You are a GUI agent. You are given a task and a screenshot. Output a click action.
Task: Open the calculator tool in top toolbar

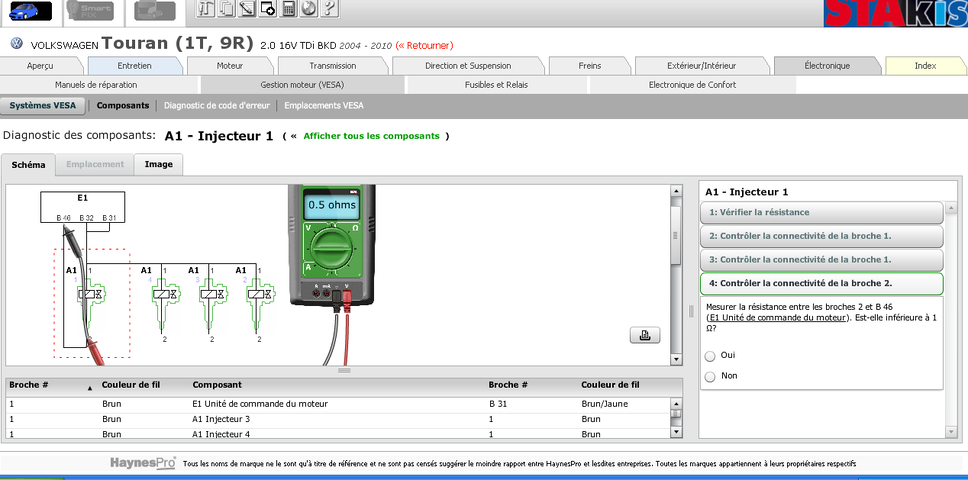point(288,10)
